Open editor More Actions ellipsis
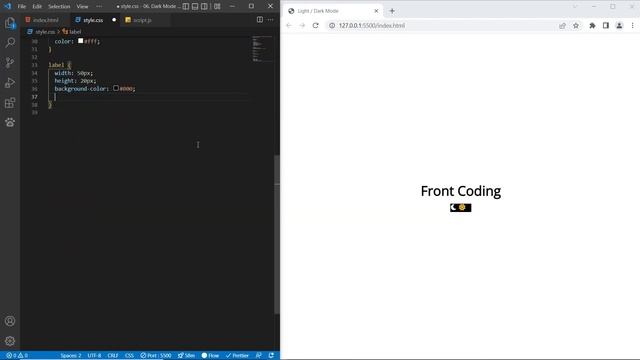Viewport: 640px width, 360px height. pos(271,20)
